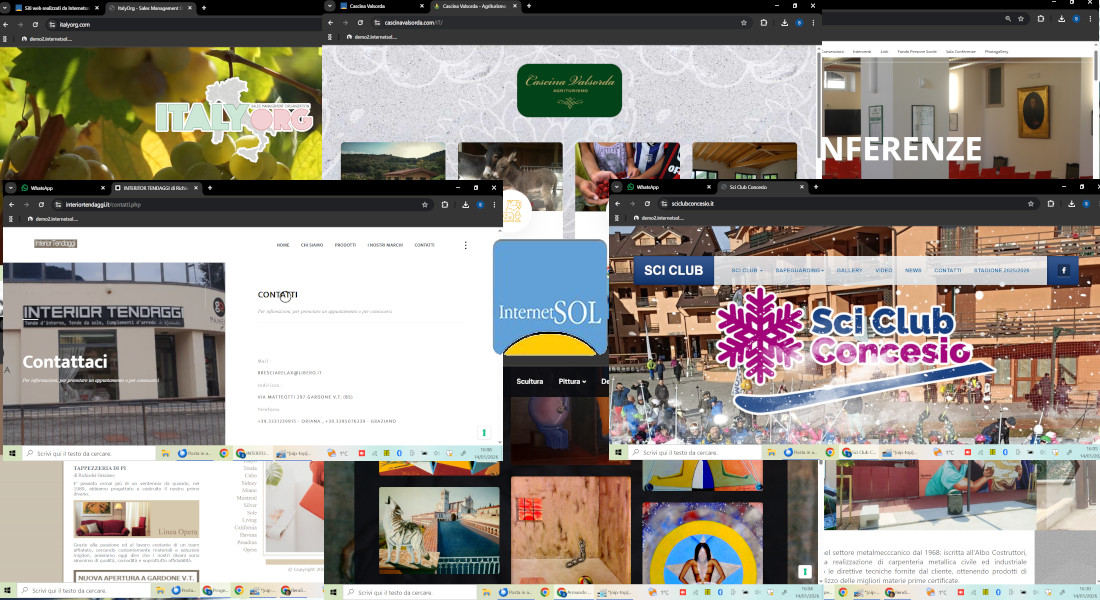Bookmark sciclubconcesio.it with the star icon
Viewport: 1100px width, 600px height.
tap(1031, 203)
